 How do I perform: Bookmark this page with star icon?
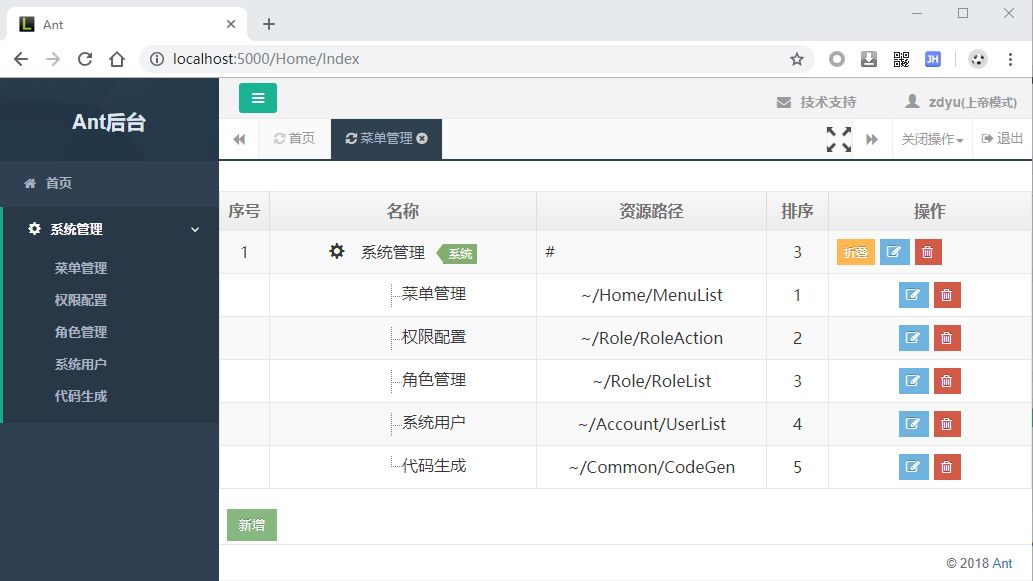(x=797, y=59)
